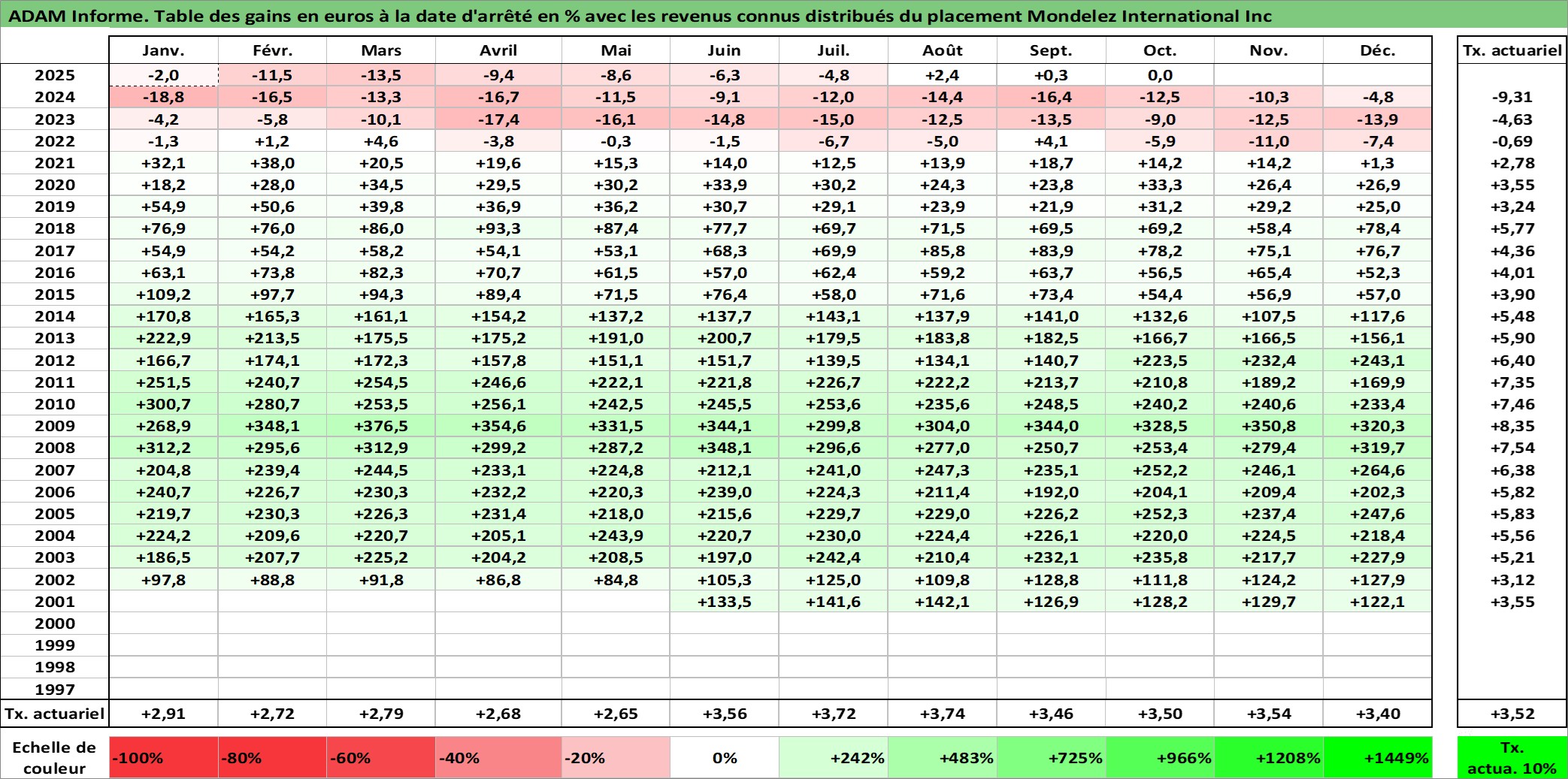Select the +350,8 cell for November 2009

coord(1269,426)
